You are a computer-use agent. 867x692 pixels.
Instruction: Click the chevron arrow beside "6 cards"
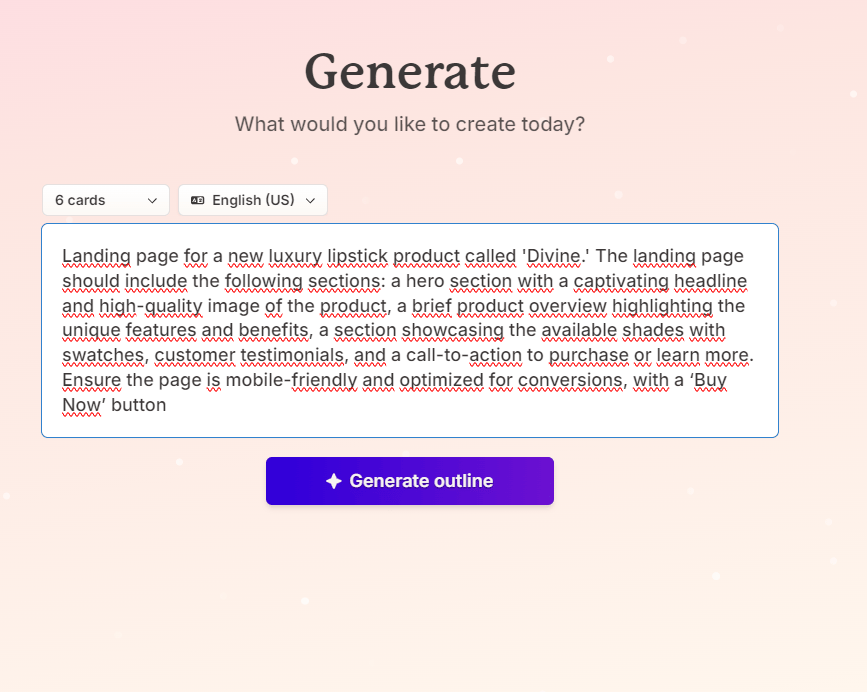pos(152,200)
